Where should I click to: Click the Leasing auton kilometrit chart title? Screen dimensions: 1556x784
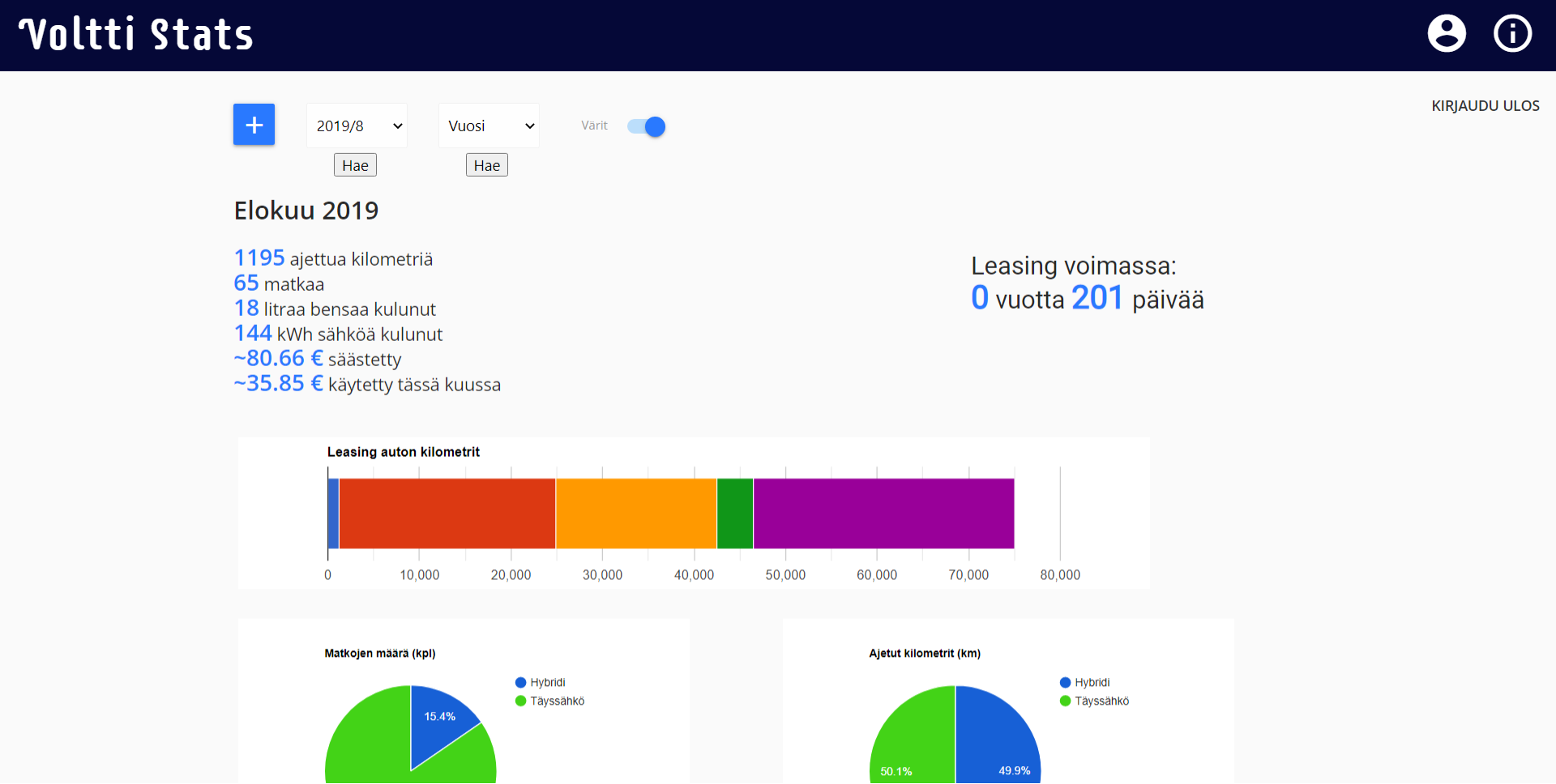404,452
